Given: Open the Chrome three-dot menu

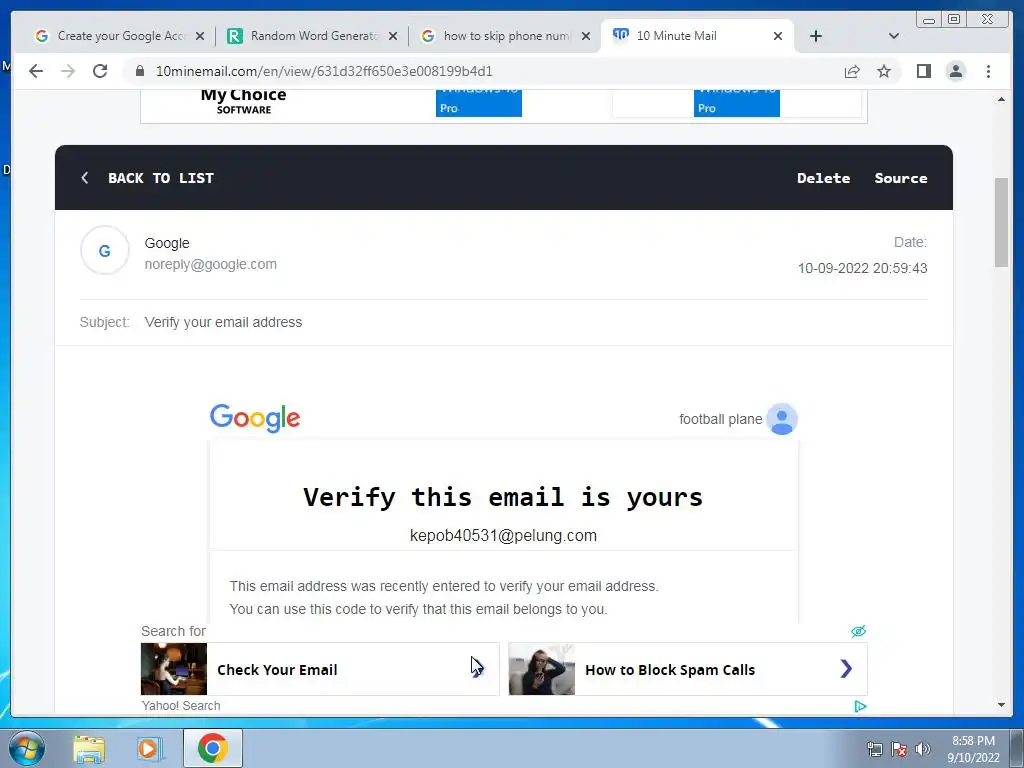Looking at the screenshot, I should coord(988,71).
